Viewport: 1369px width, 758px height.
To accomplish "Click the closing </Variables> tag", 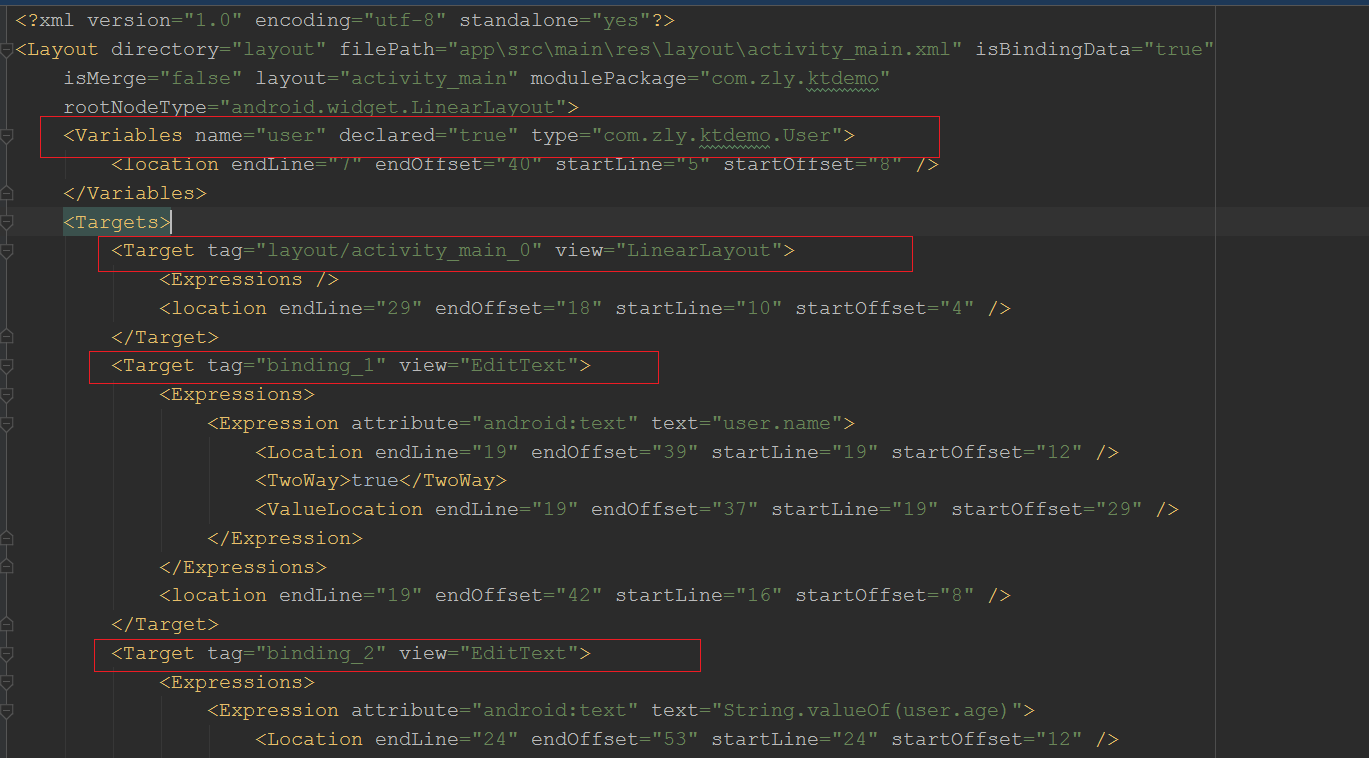I will [135, 193].
